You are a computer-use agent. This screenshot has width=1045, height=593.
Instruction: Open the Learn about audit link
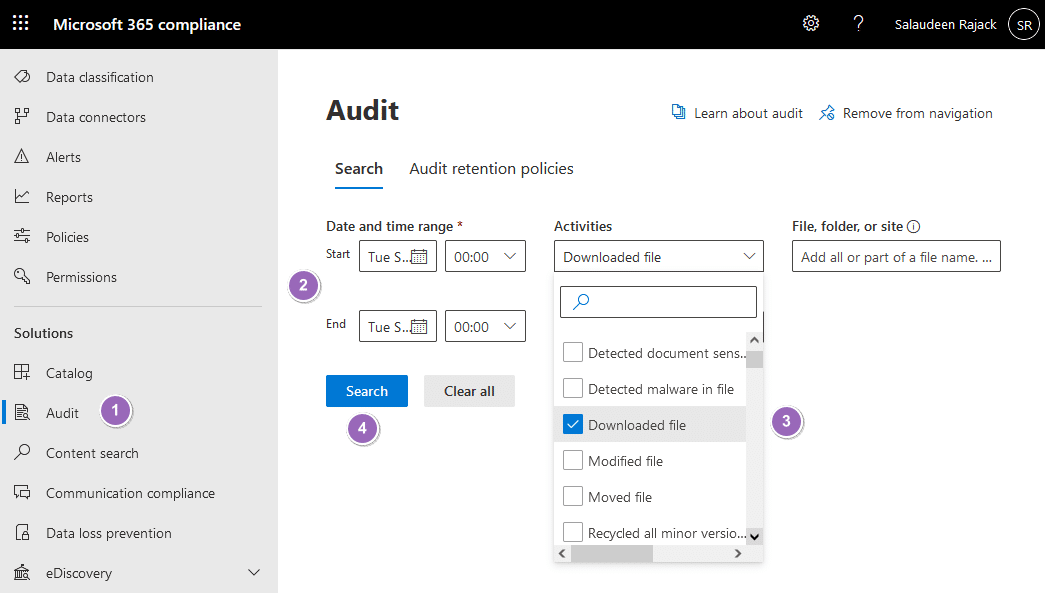click(748, 112)
